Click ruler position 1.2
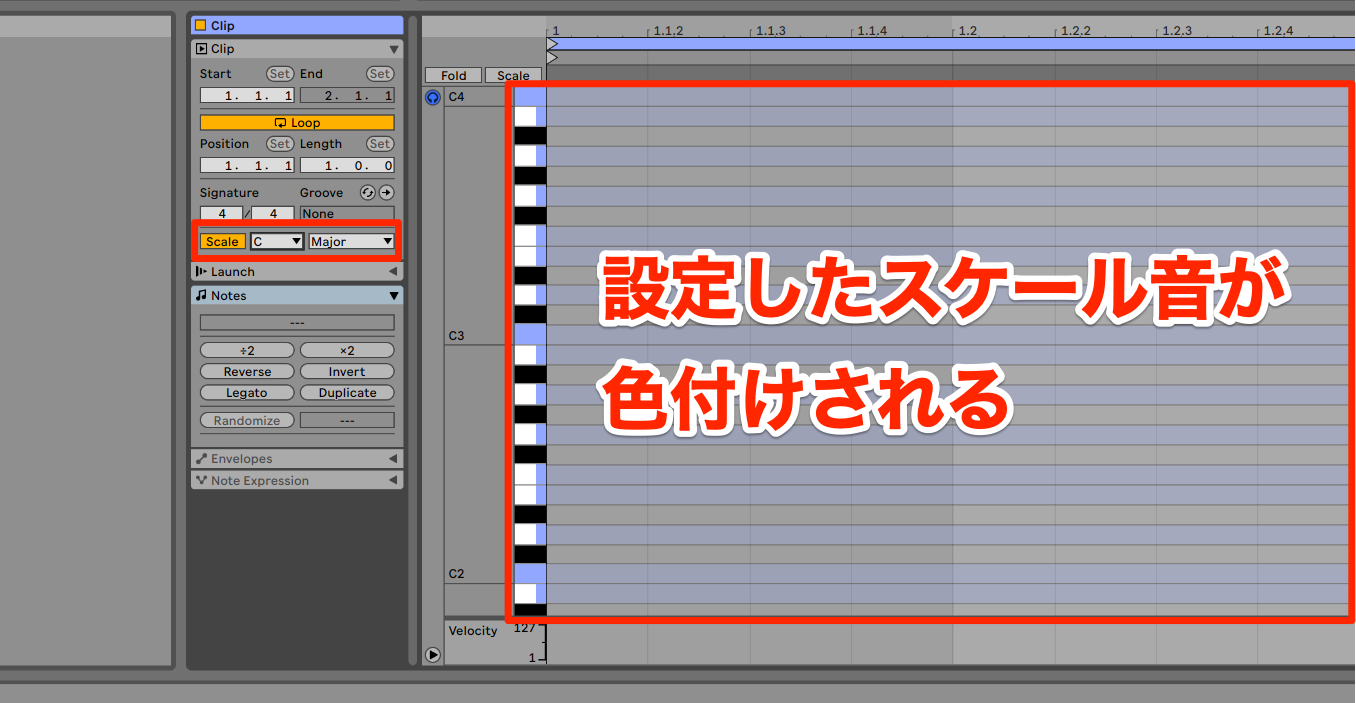The height and width of the screenshot is (703, 1356). 967,31
